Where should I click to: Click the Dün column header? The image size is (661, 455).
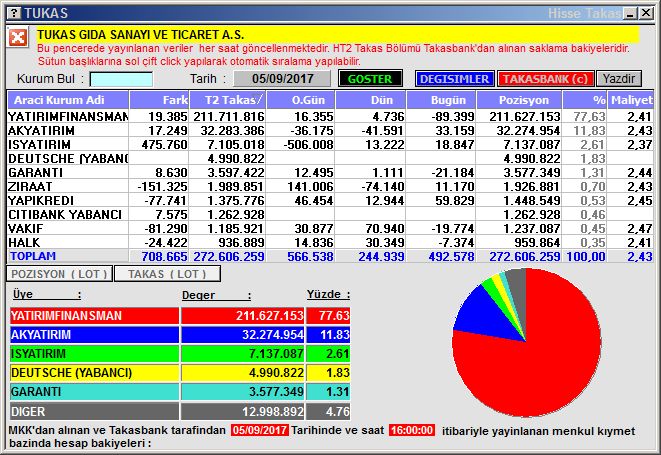click(370, 100)
